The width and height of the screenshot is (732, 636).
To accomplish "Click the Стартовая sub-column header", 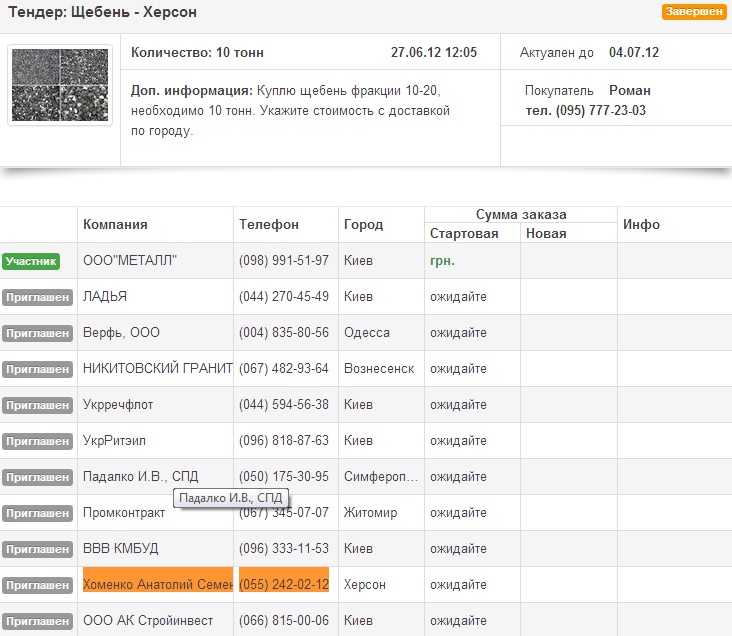I will coord(464,234).
